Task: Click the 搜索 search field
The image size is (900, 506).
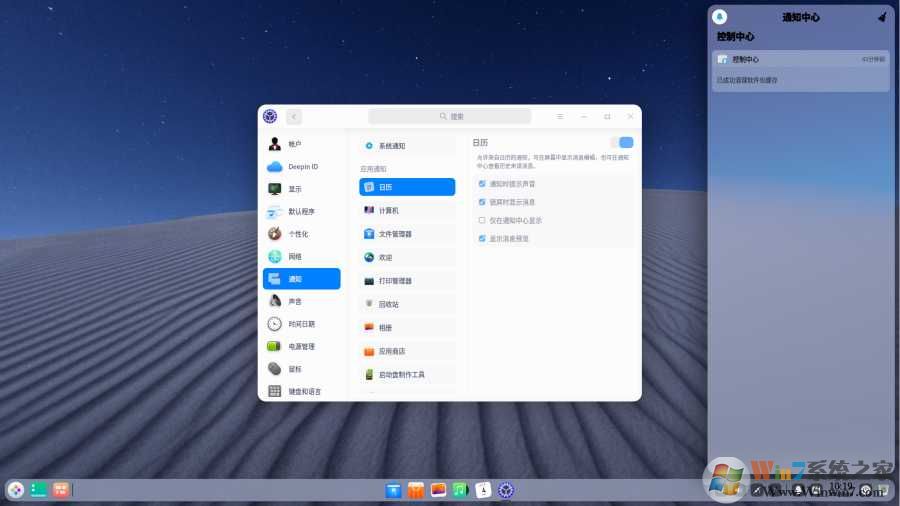Action: coord(449,116)
